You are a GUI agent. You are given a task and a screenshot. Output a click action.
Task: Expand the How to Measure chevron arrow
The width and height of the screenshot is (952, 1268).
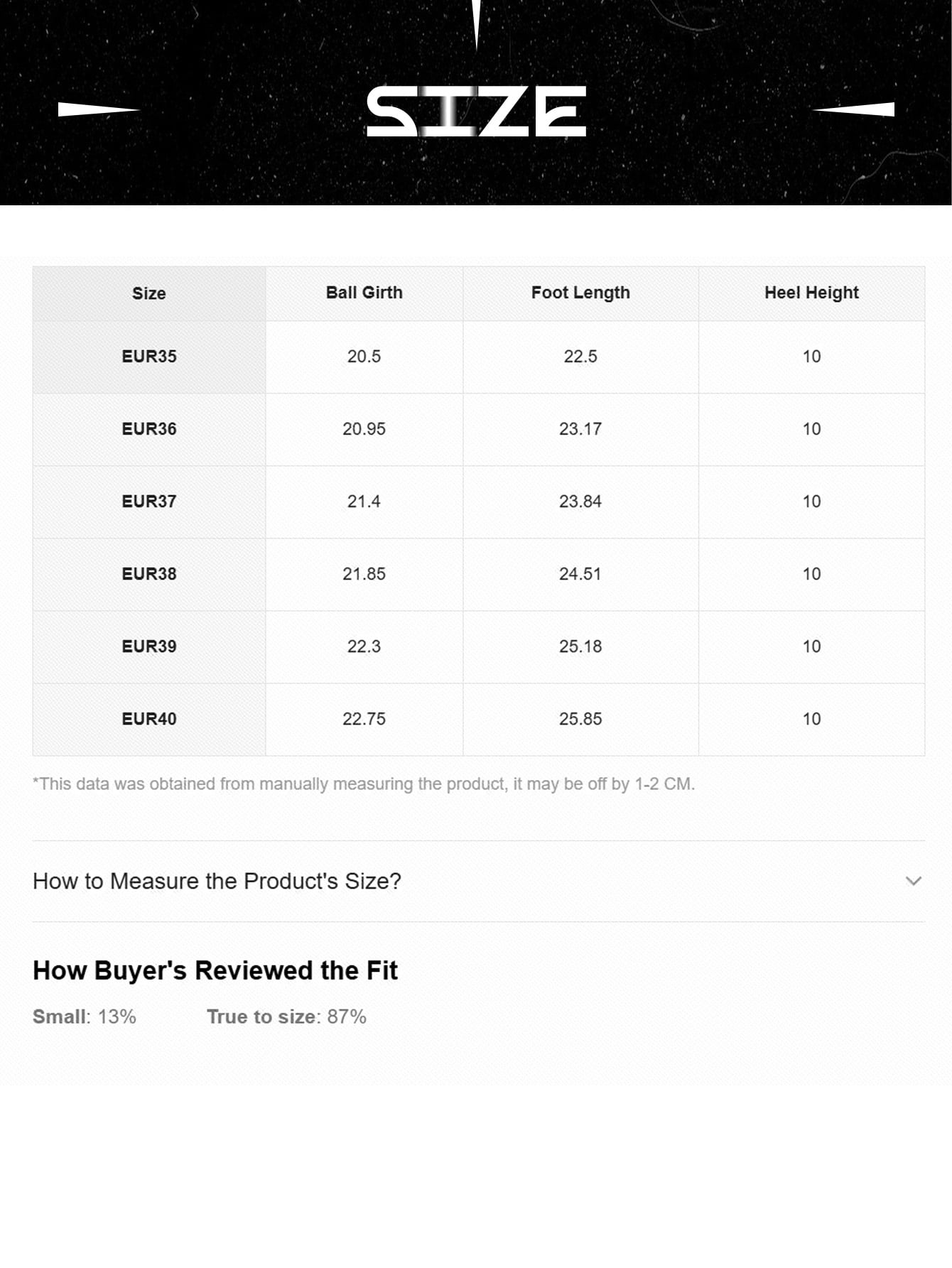coord(913,881)
